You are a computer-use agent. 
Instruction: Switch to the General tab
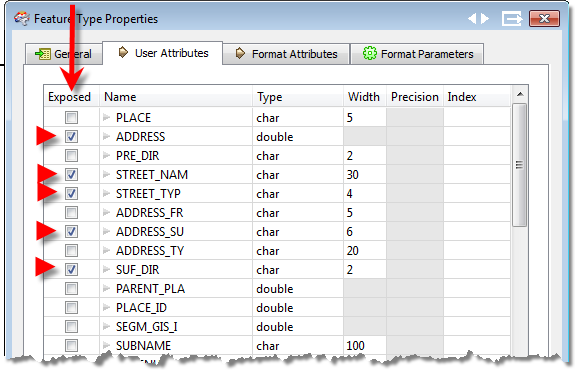click(63, 54)
